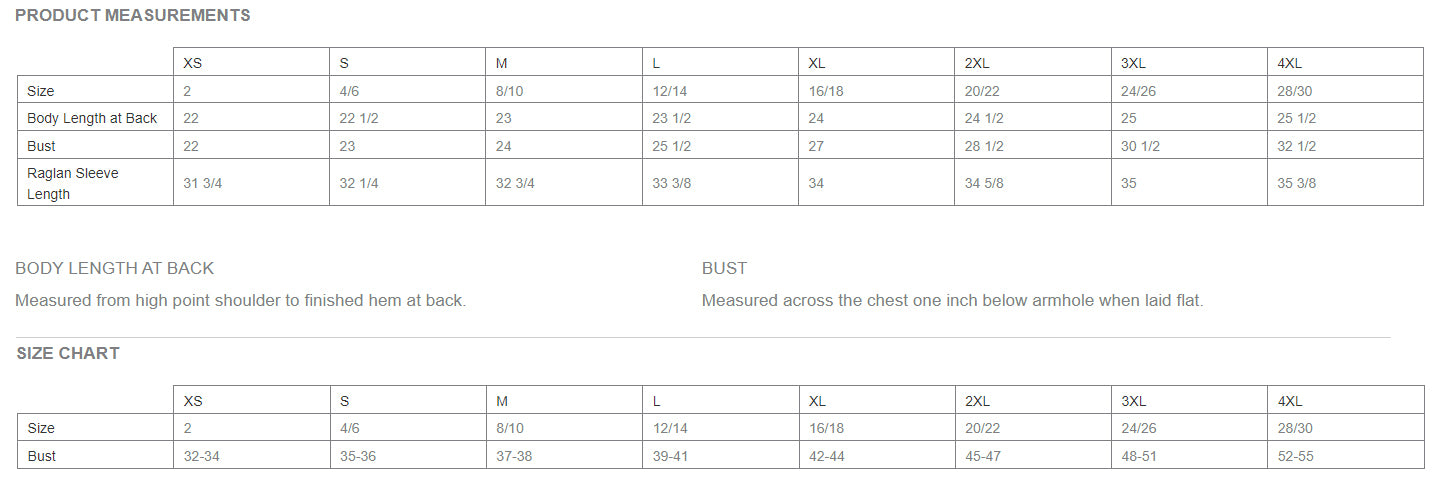Click the 30 1/2 bust measurement cell
This screenshot has width=1453, height=498.
tap(1140, 146)
